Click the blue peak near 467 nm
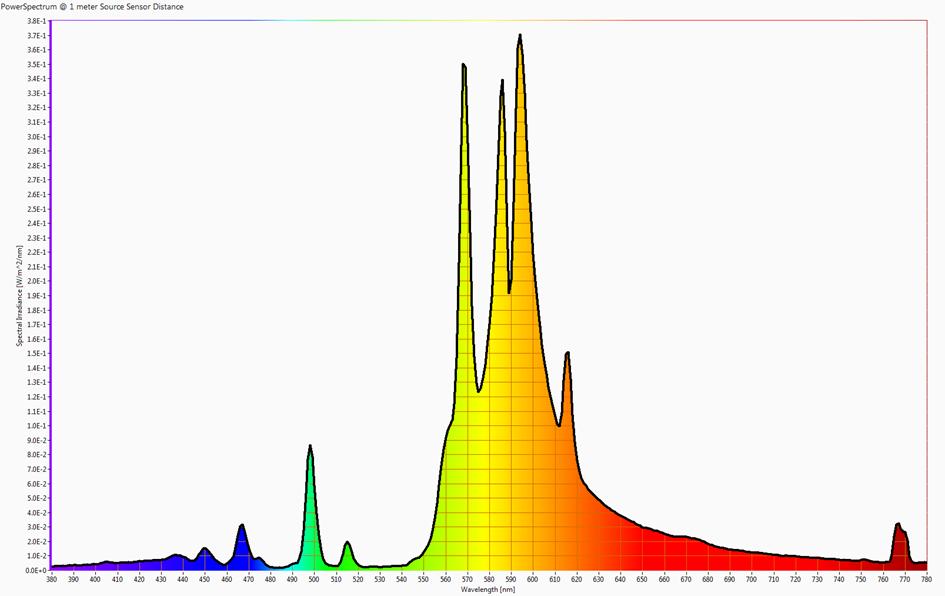 point(242,527)
